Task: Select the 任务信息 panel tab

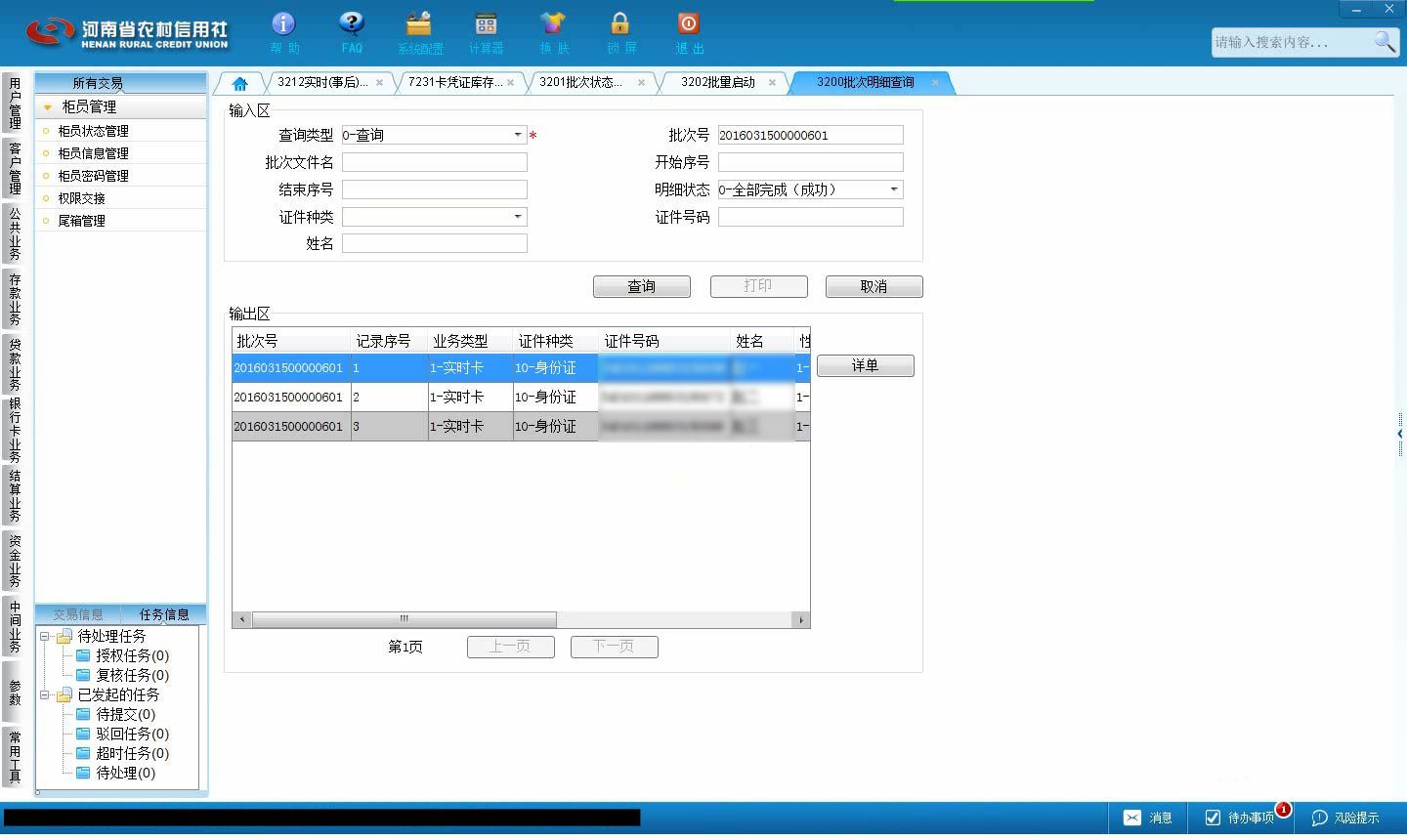Action: point(164,614)
